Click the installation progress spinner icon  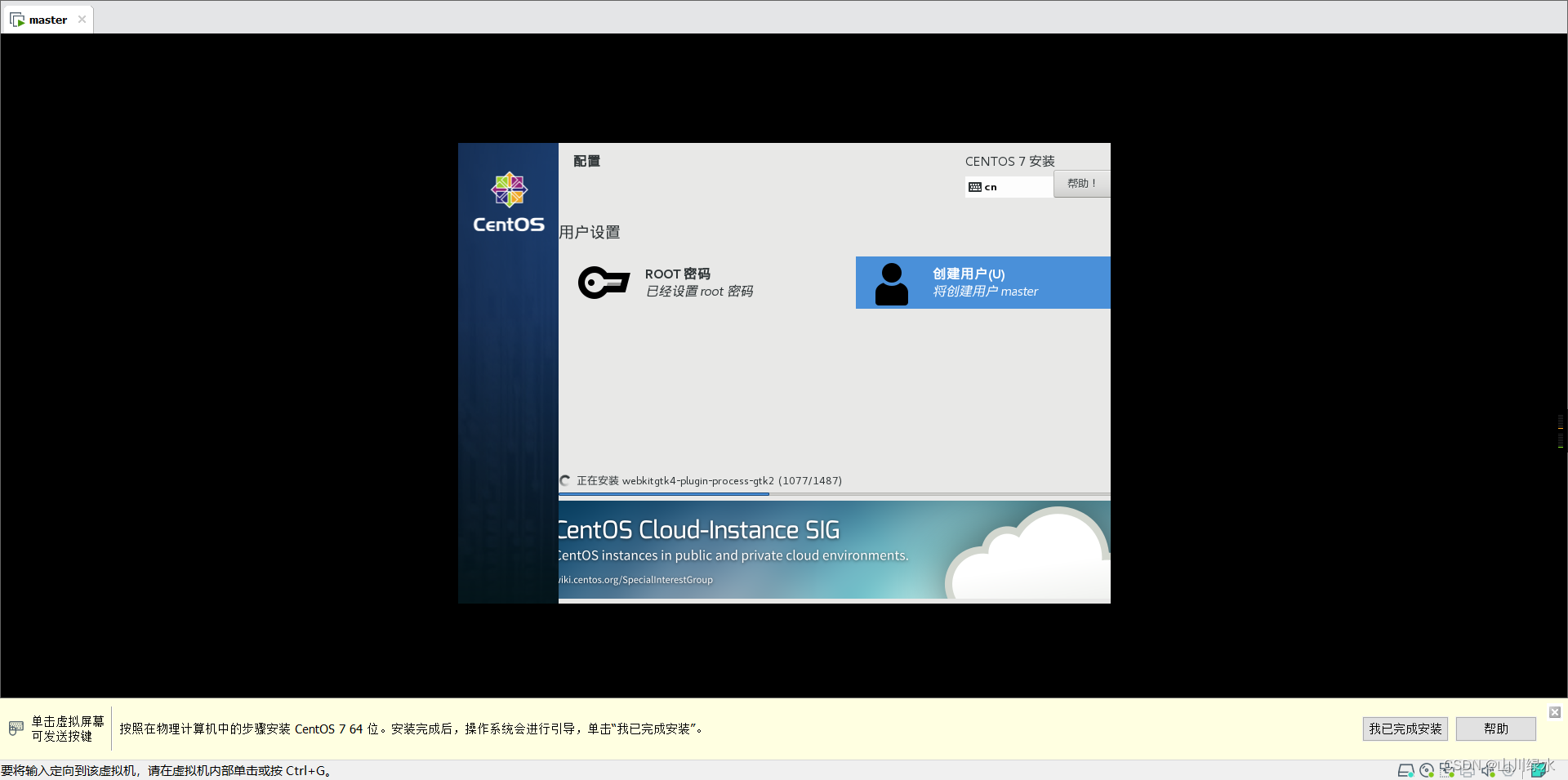[565, 480]
